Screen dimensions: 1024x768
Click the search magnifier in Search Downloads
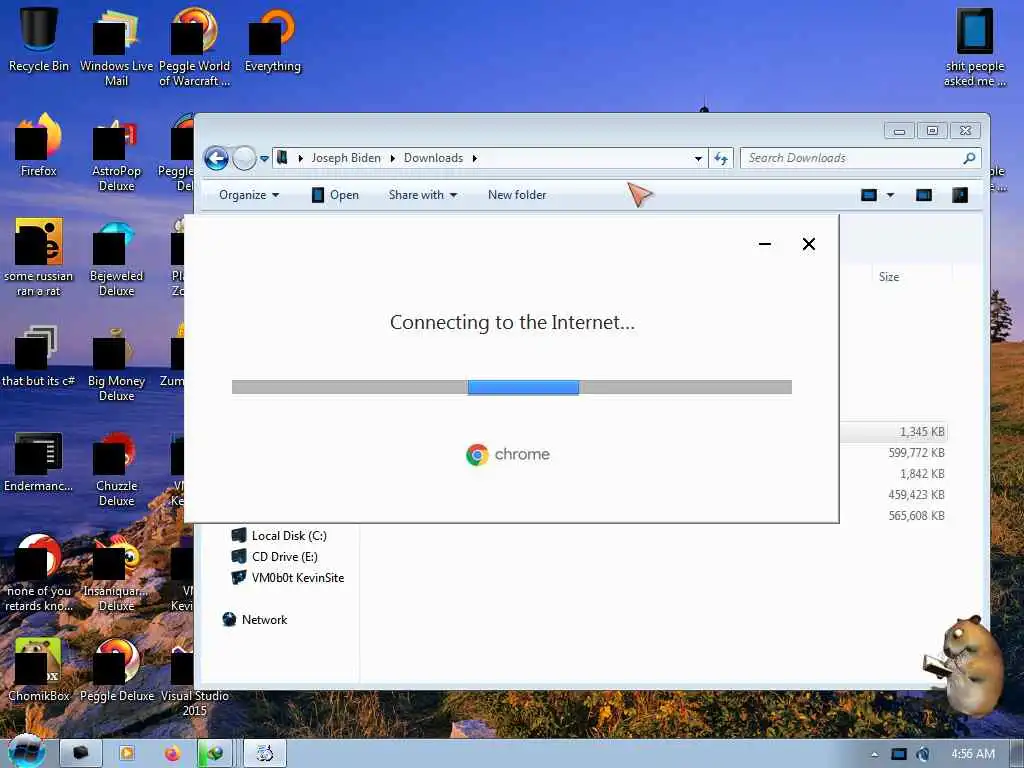tap(969, 158)
